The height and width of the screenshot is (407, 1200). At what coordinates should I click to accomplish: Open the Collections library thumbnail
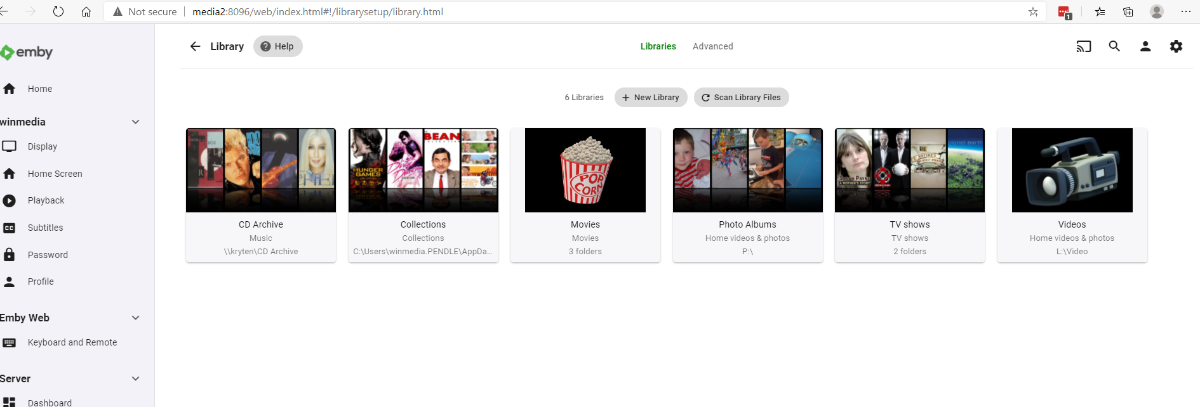point(423,170)
